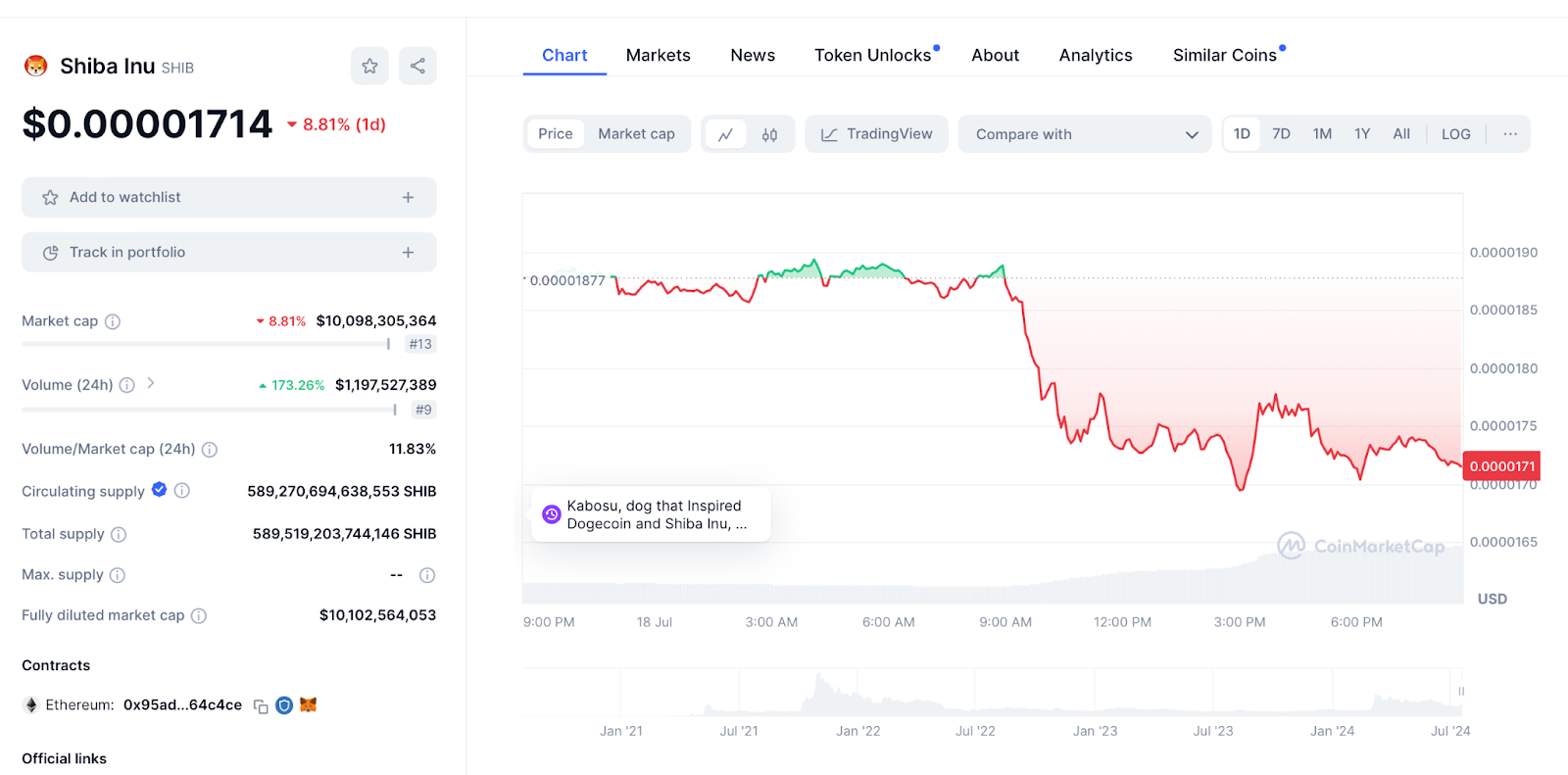Screen dimensions: 1568x775
Task: Click the Volume/Market cap (24h) info icon
Action: (x=210, y=450)
